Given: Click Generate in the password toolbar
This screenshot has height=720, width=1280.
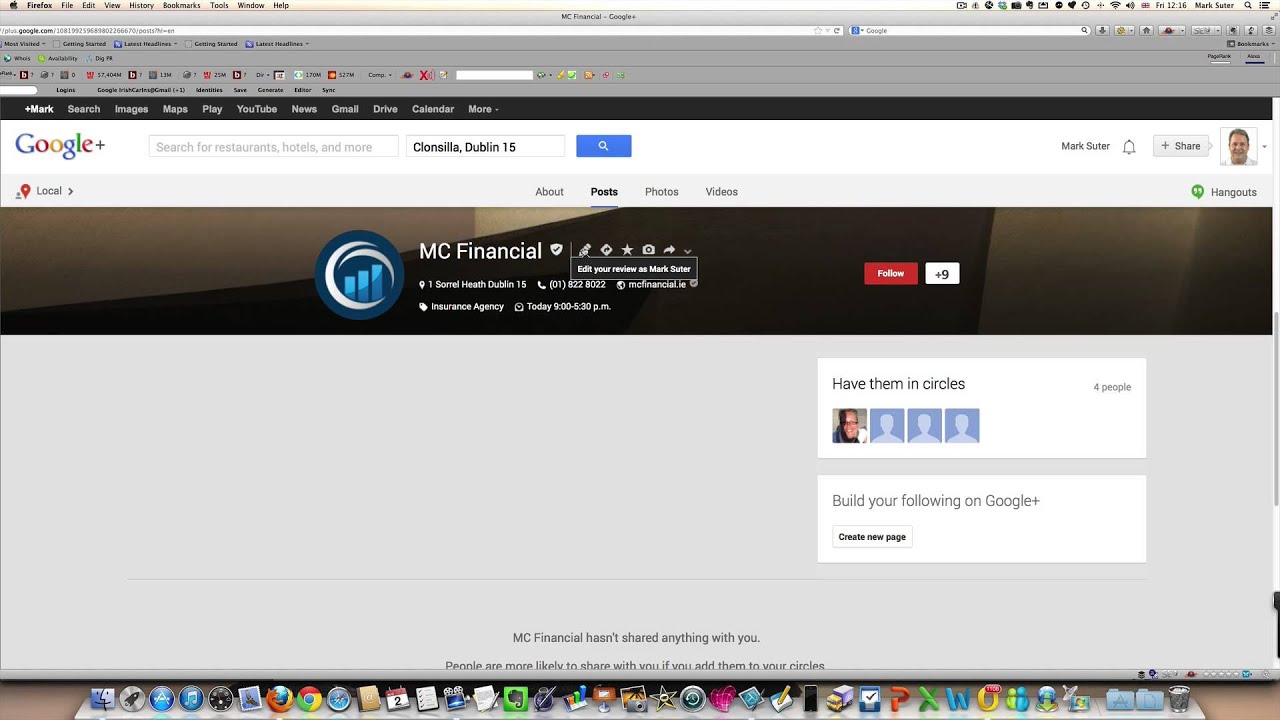Looking at the screenshot, I should pyautogui.click(x=271, y=90).
